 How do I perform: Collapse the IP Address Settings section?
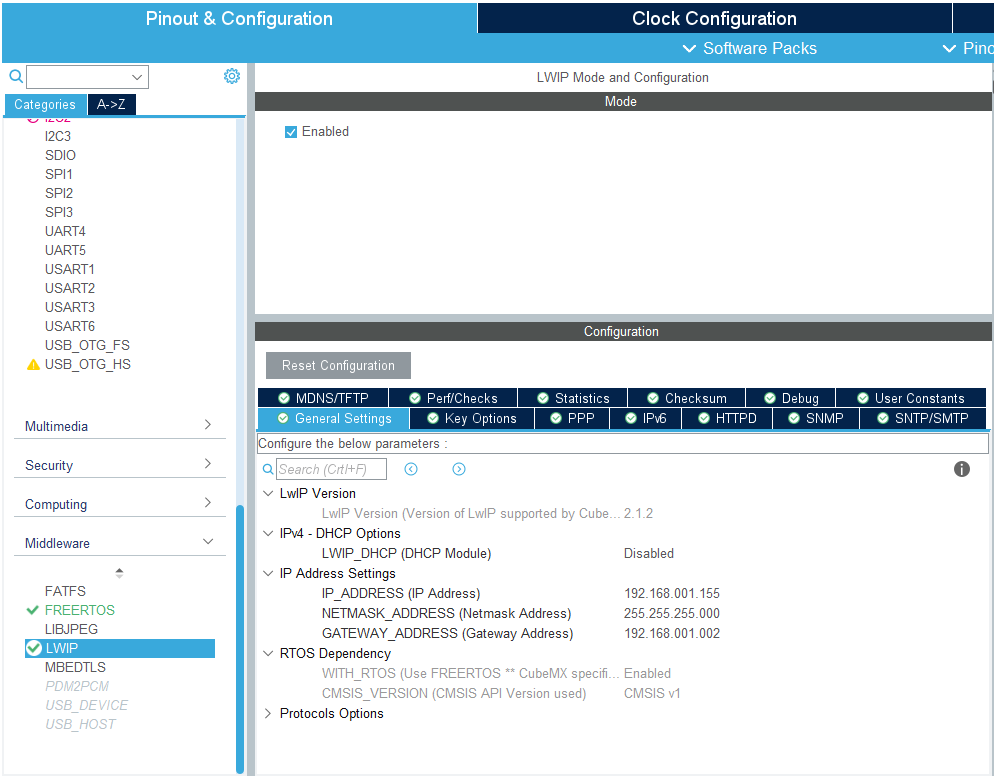267,573
